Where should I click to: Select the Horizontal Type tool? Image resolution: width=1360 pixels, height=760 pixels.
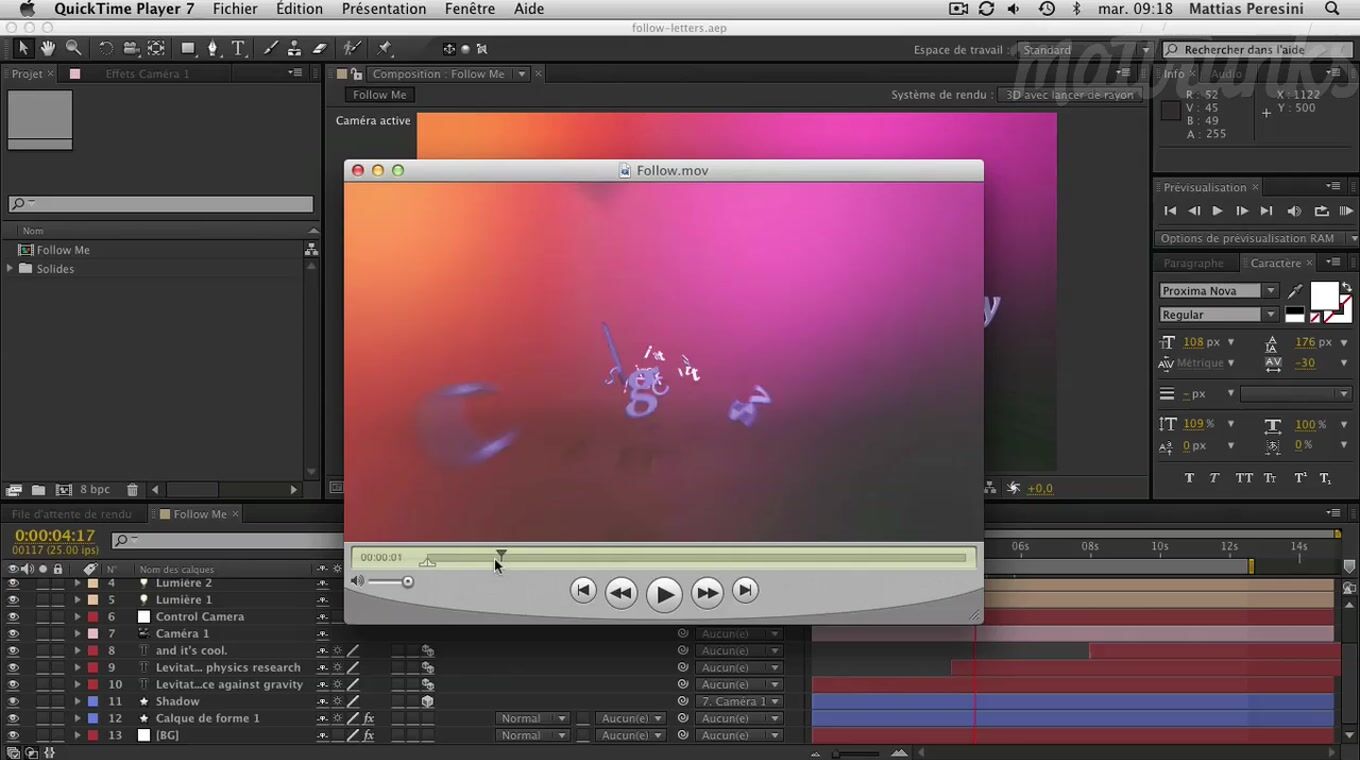(x=239, y=48)
